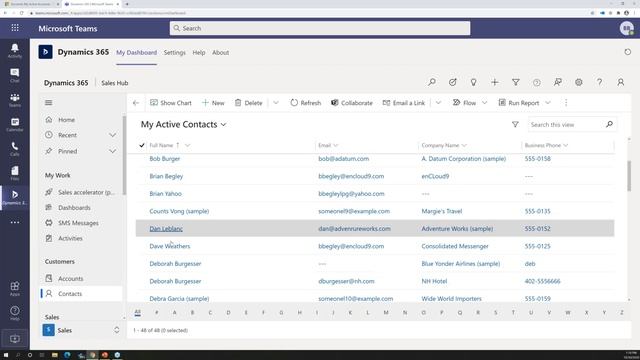The image size is (640, 360).
Task: Show more apps via ellipsis in Teams rail
Action: pos(15,222)
